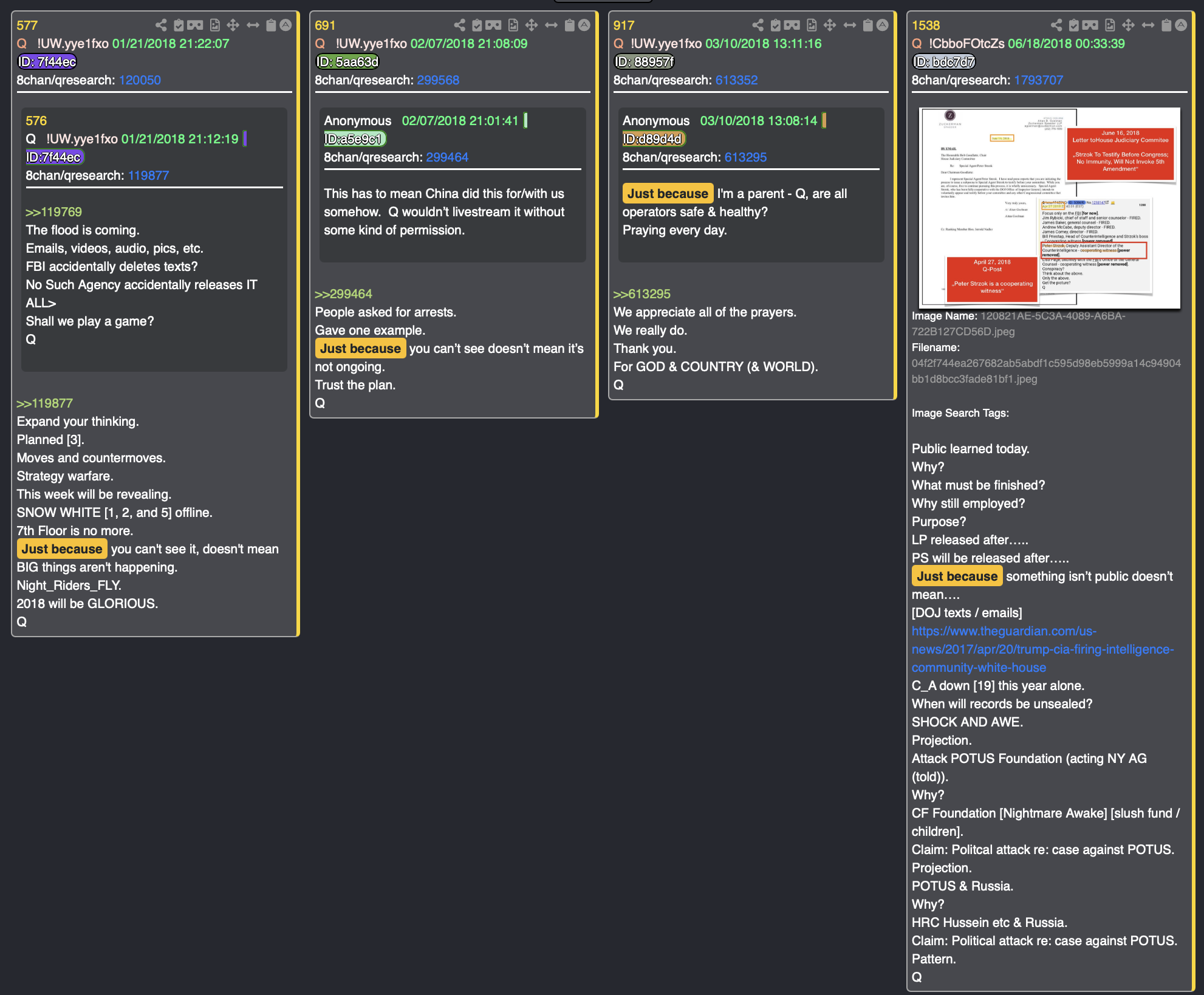Open qresearch link 120050
The width and height of the screenshot is (1204, 995).
point(140,80)
